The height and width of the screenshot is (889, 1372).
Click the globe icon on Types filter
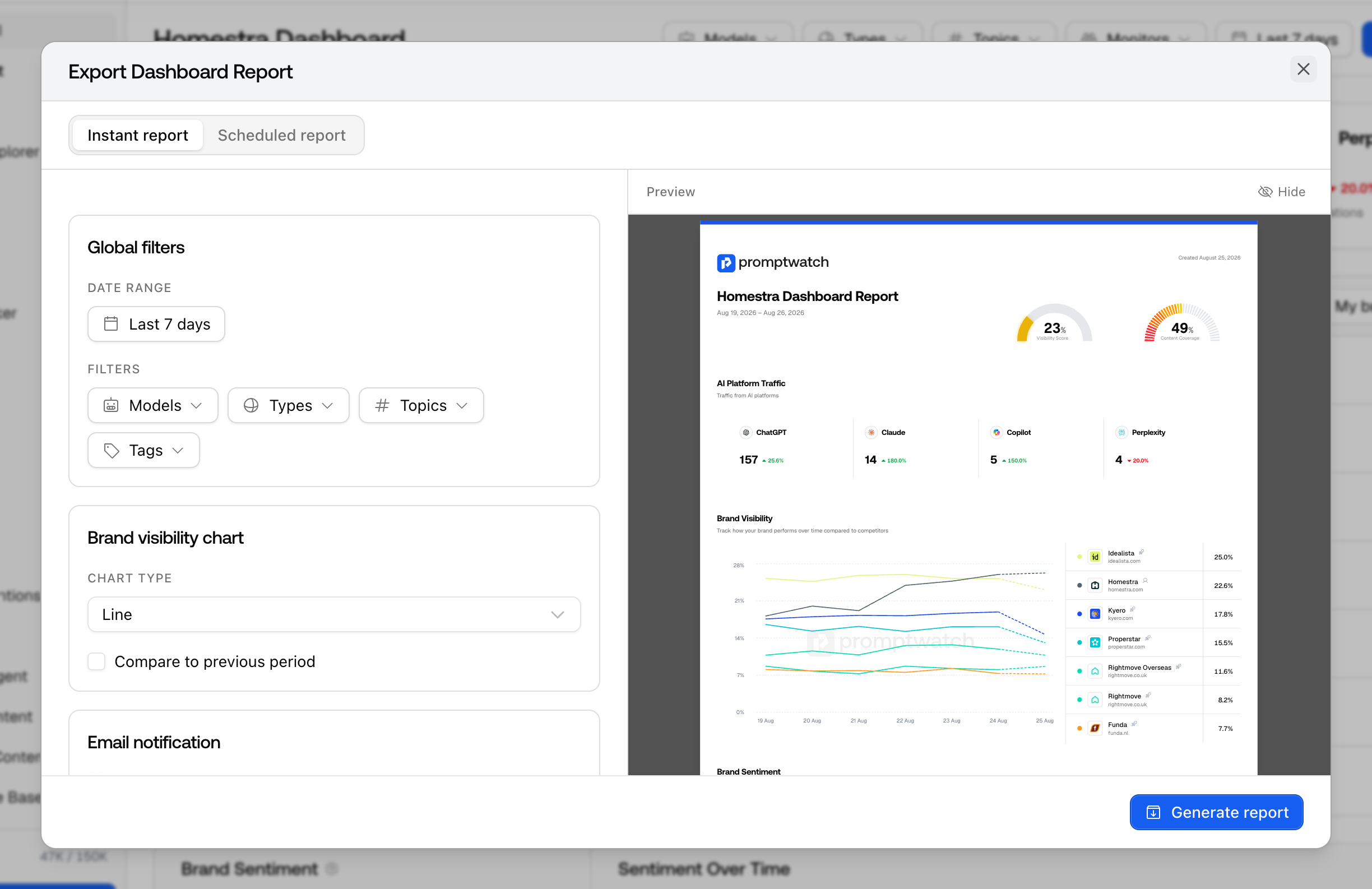point(251,405)
